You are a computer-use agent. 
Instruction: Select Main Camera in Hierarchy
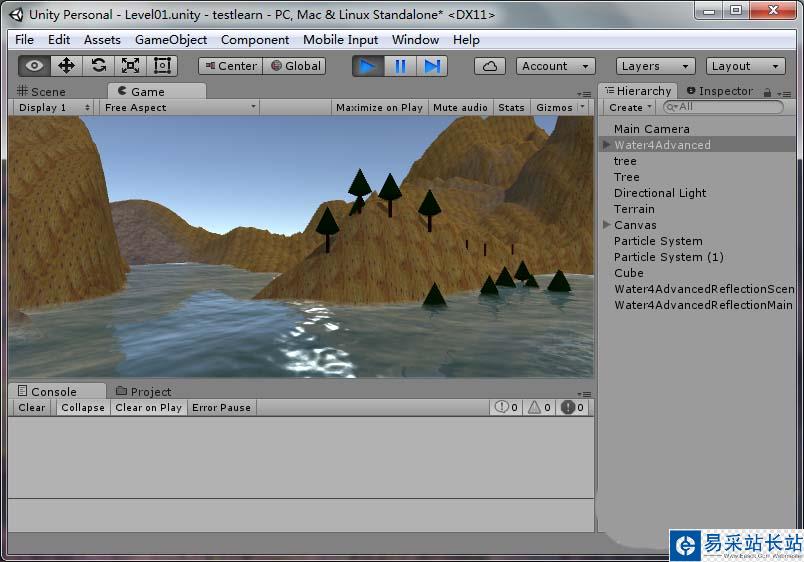[x=651, y=129]
